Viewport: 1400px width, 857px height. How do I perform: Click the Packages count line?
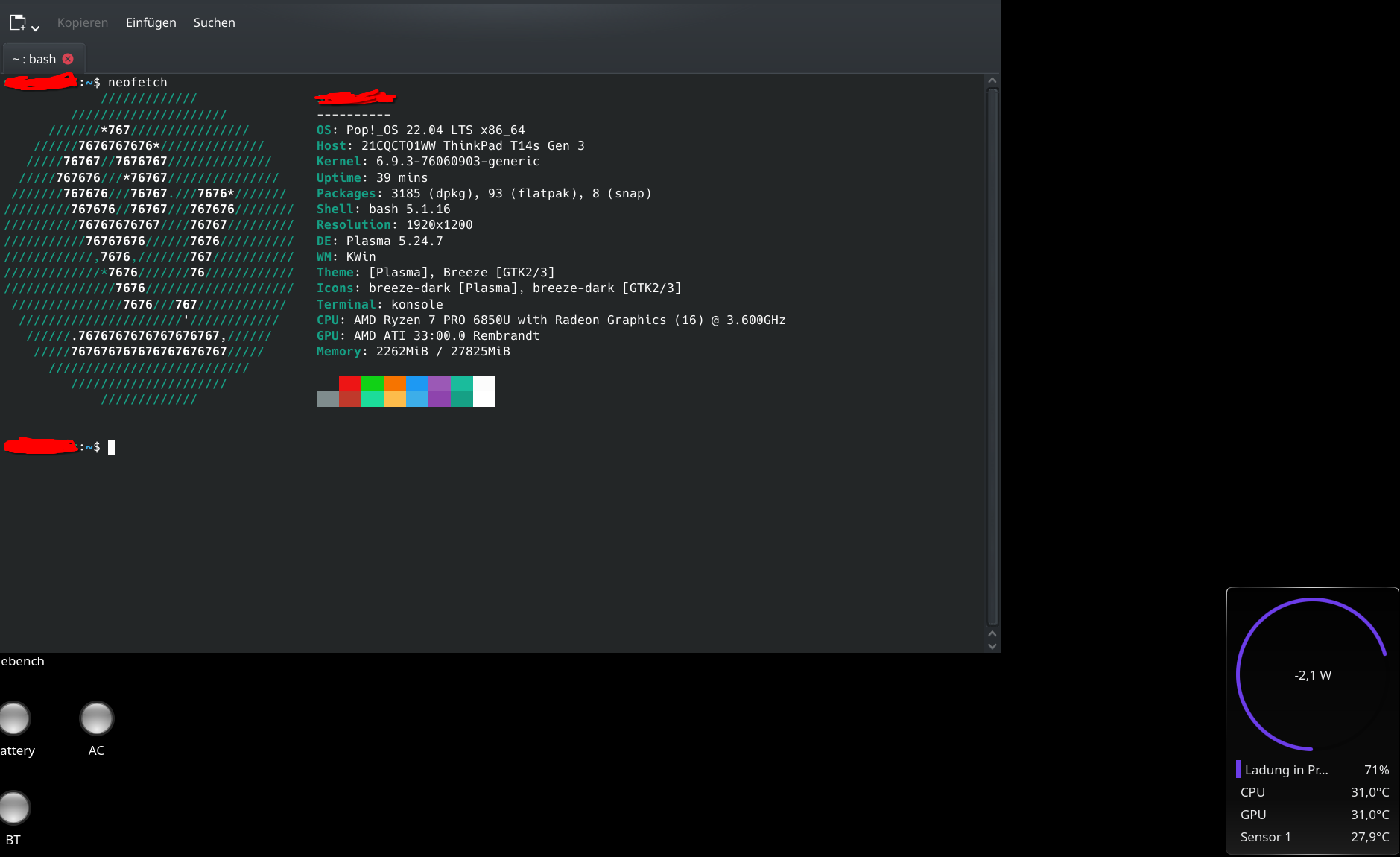[x=484, y=193]
